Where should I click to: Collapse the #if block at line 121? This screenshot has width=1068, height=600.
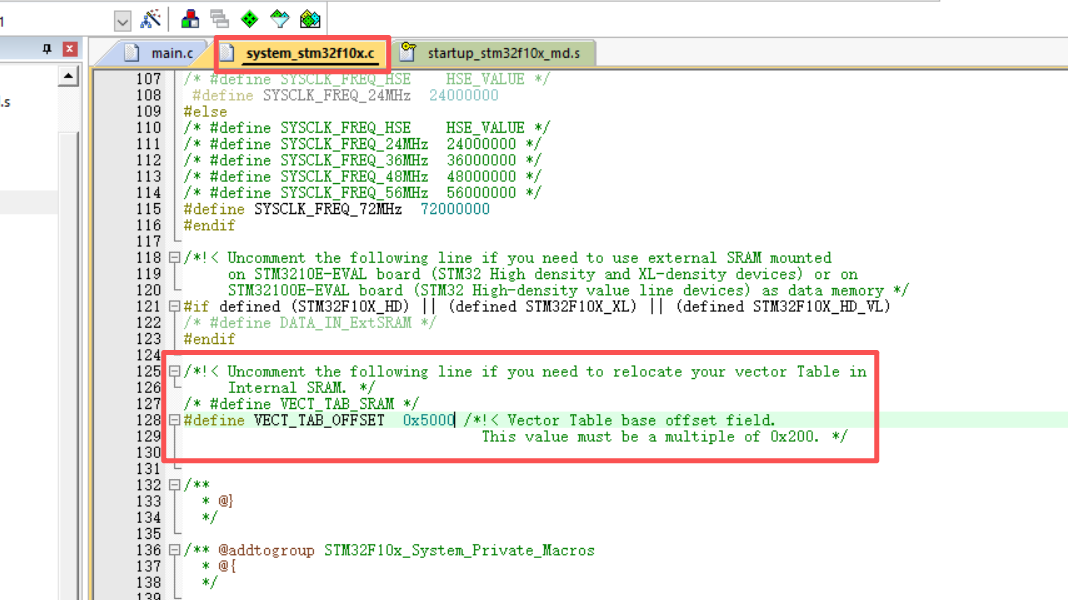(x=174, y=306)
